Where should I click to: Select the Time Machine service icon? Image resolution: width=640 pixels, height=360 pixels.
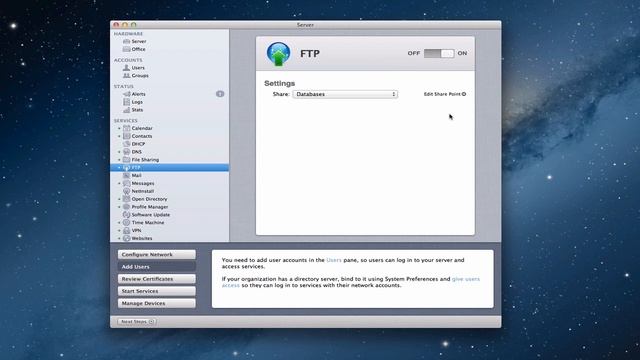(x=127, y=222)
